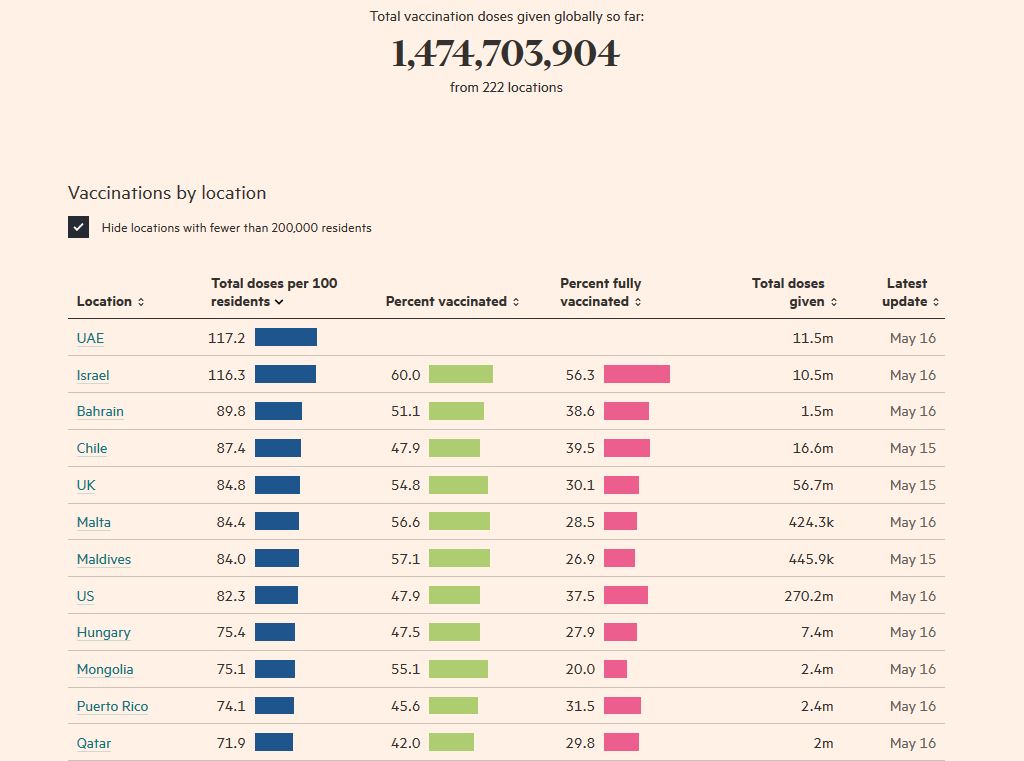Sort by Percent vaccinated column
The image size is (1024, 761).
click(x=452, y=302)
